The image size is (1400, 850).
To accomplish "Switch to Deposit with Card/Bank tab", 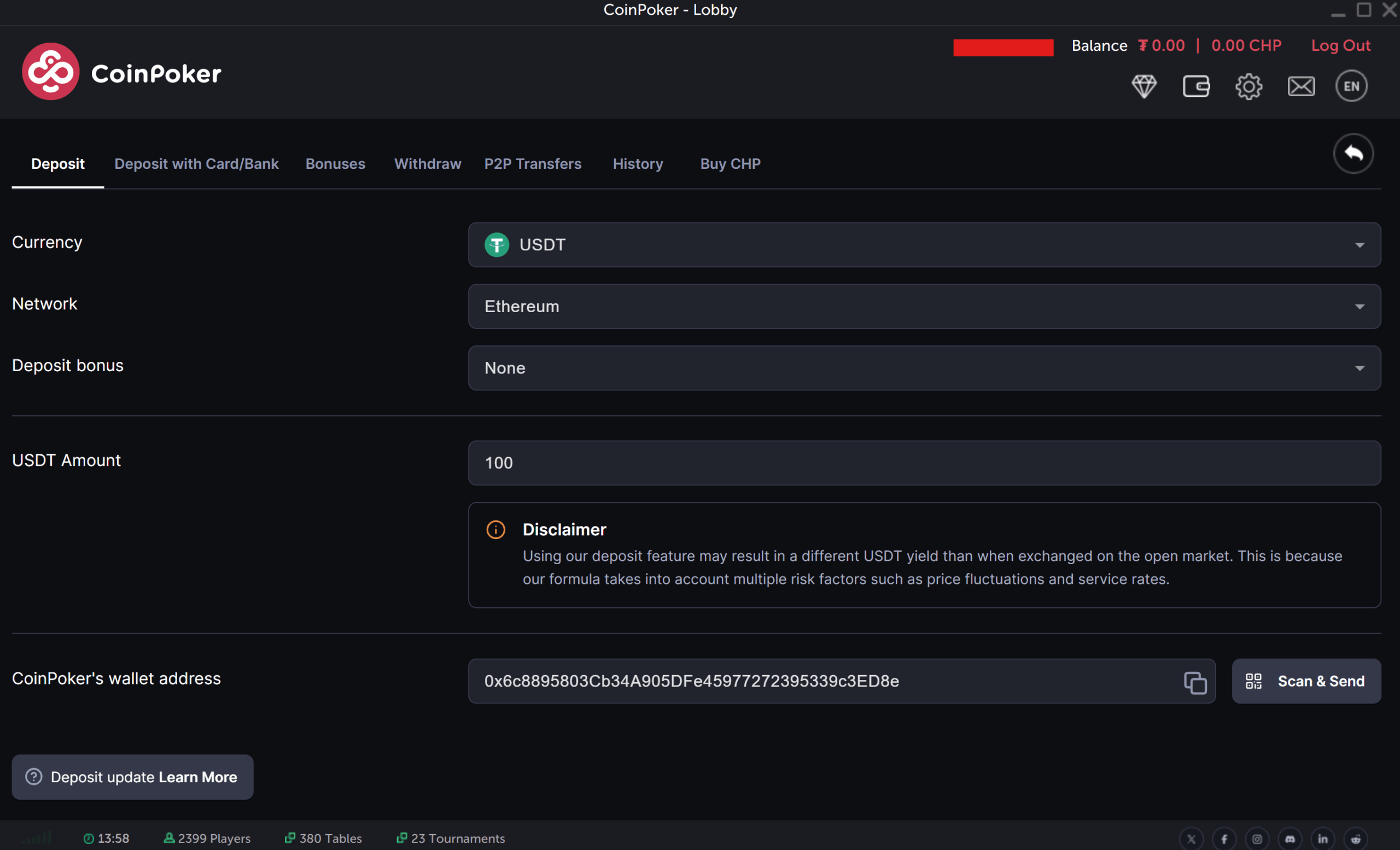I will [x=196, y=164].
